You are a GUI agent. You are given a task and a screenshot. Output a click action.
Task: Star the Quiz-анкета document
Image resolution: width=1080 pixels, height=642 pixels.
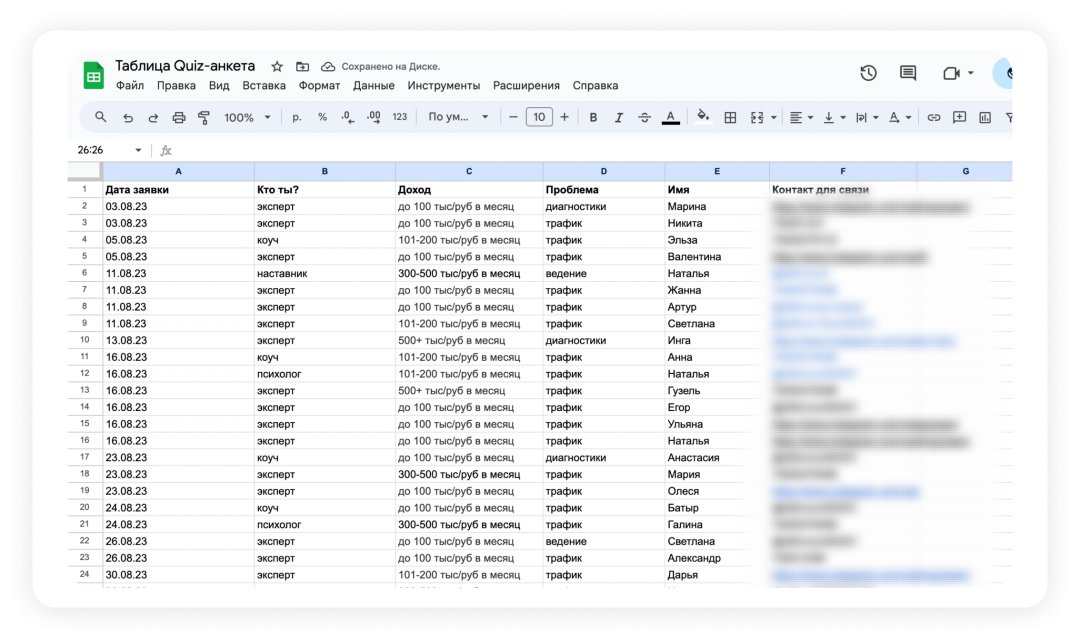point(277,67)
